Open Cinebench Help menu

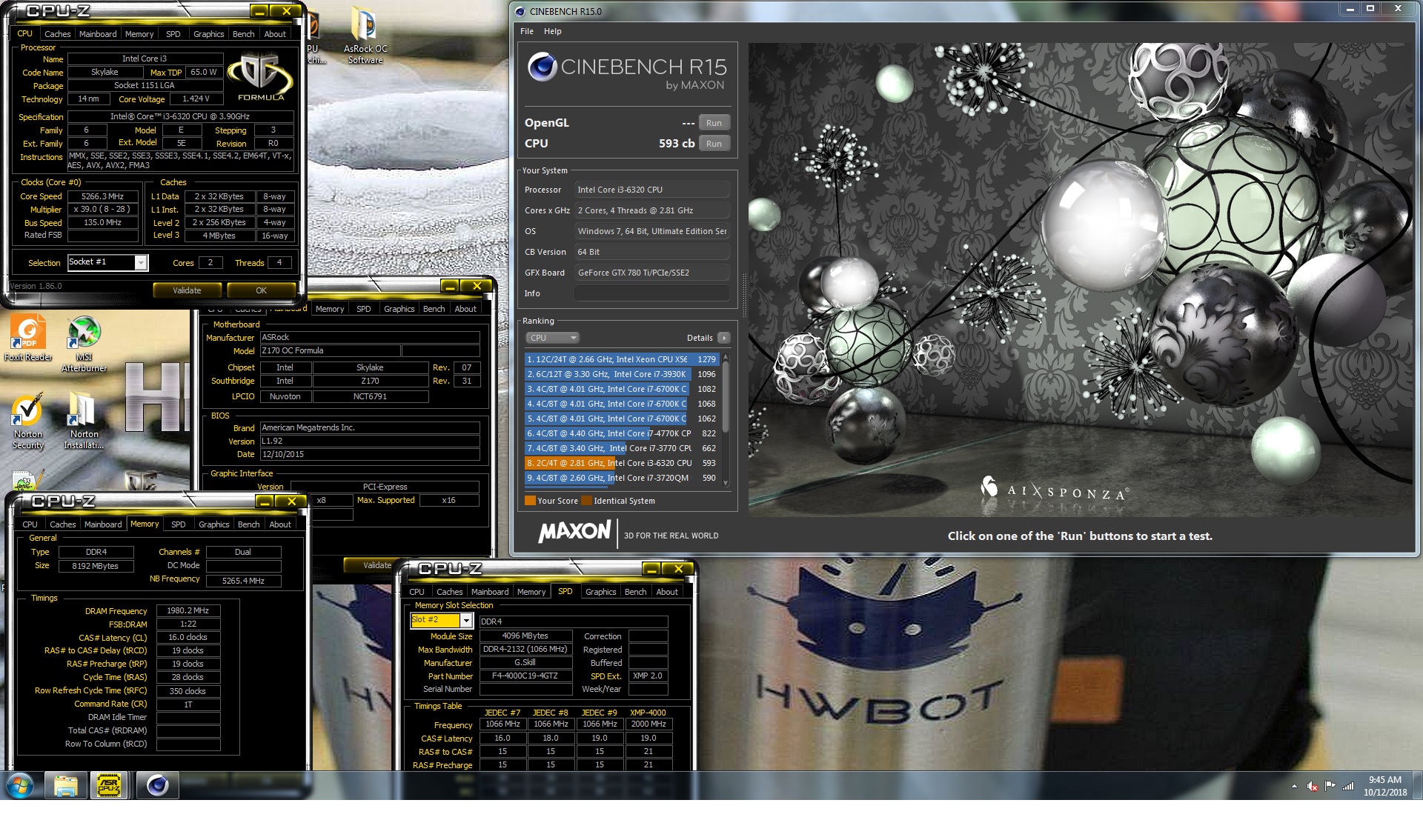pos(553,31)
